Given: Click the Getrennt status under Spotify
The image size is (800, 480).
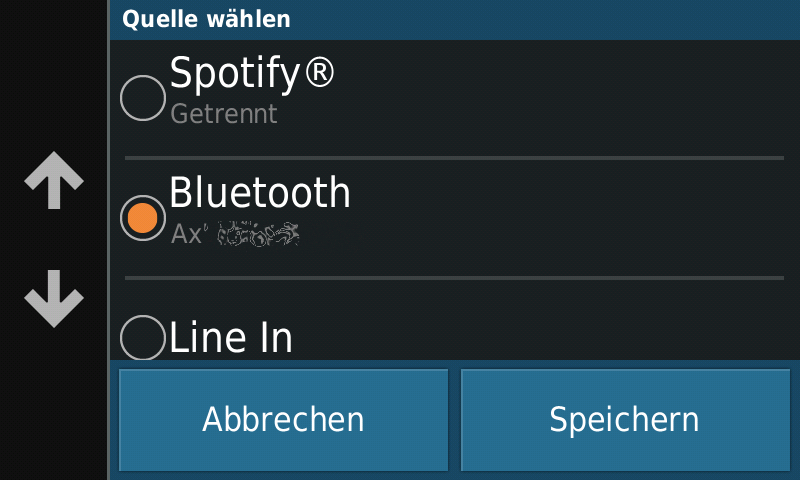Looking at the screenshot, I should click(x=223, y=113).
